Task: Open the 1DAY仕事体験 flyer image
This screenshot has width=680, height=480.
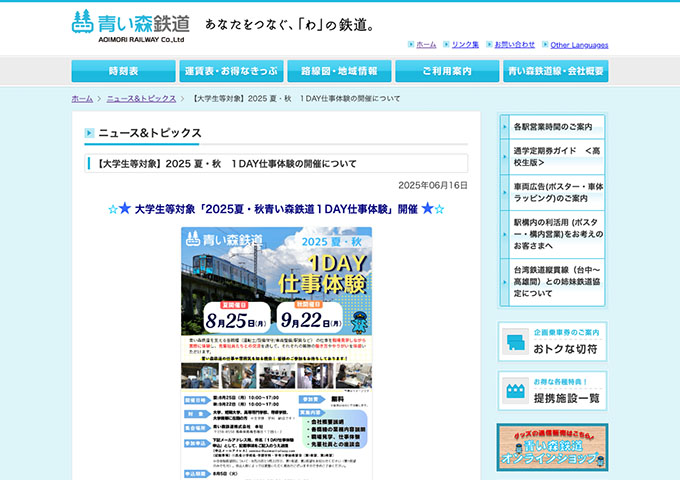Action: point(276,353)
